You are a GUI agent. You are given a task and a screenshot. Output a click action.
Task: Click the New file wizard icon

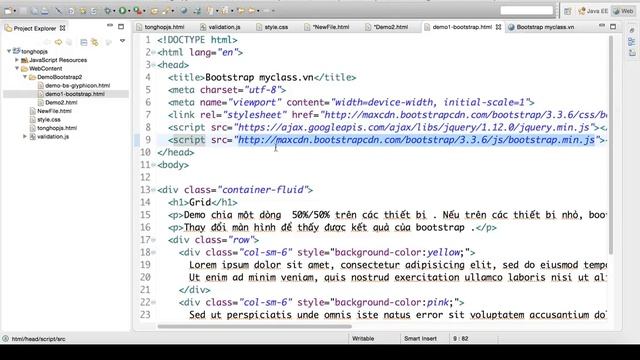[x=8, y=11]
